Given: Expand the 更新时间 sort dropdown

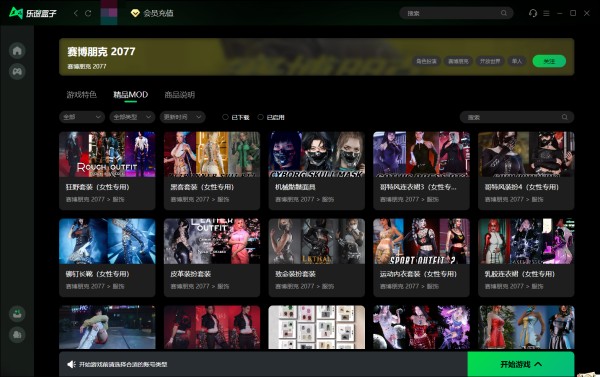Looking at the screenshot, I should pyautogui.click(x=183, y=117).
